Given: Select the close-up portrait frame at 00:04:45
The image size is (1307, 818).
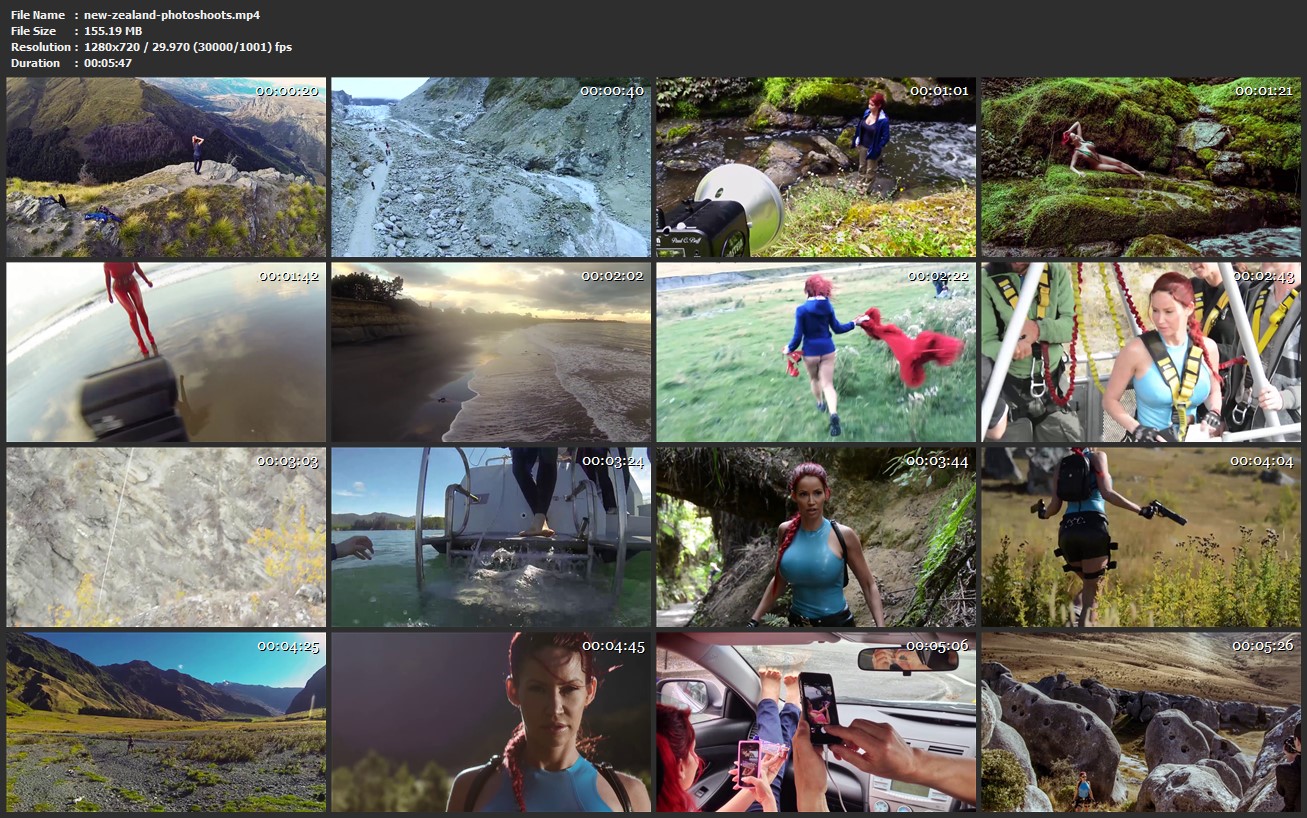Looking at the screenshot, I should [491, 722].
